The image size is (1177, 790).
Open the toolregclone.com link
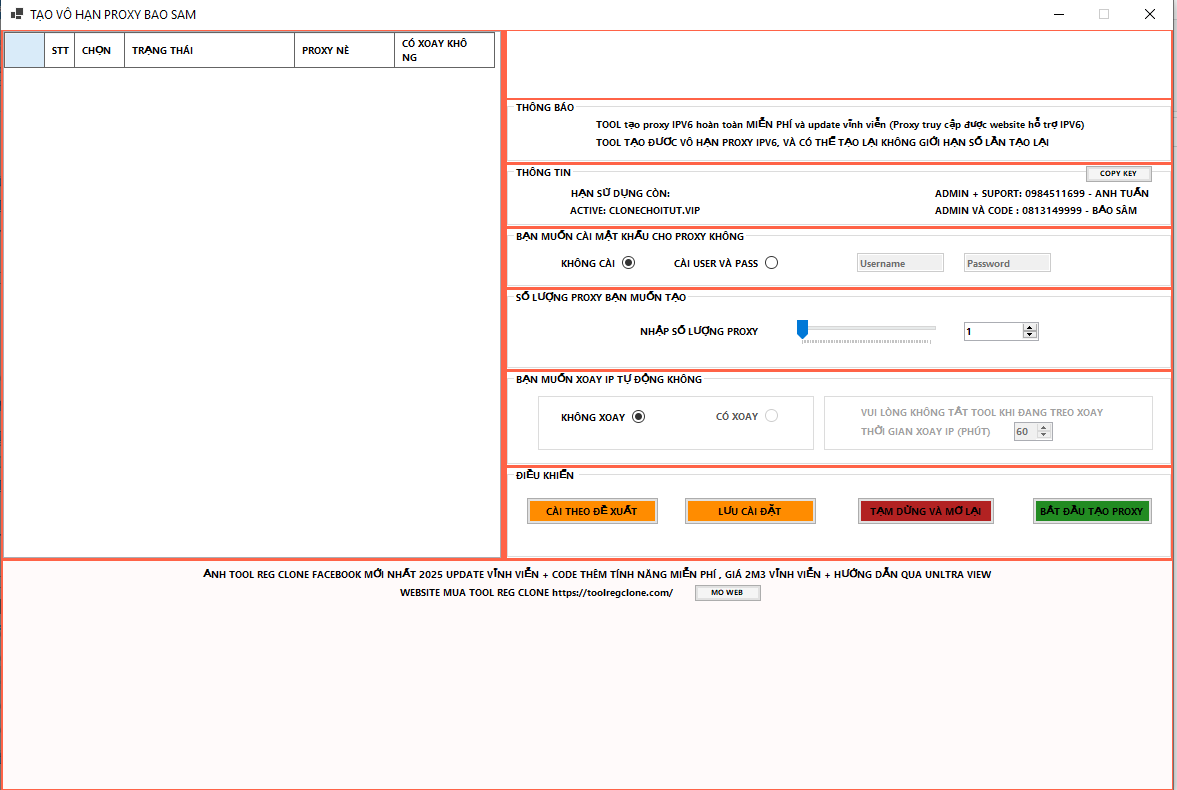tap(611, 591)
